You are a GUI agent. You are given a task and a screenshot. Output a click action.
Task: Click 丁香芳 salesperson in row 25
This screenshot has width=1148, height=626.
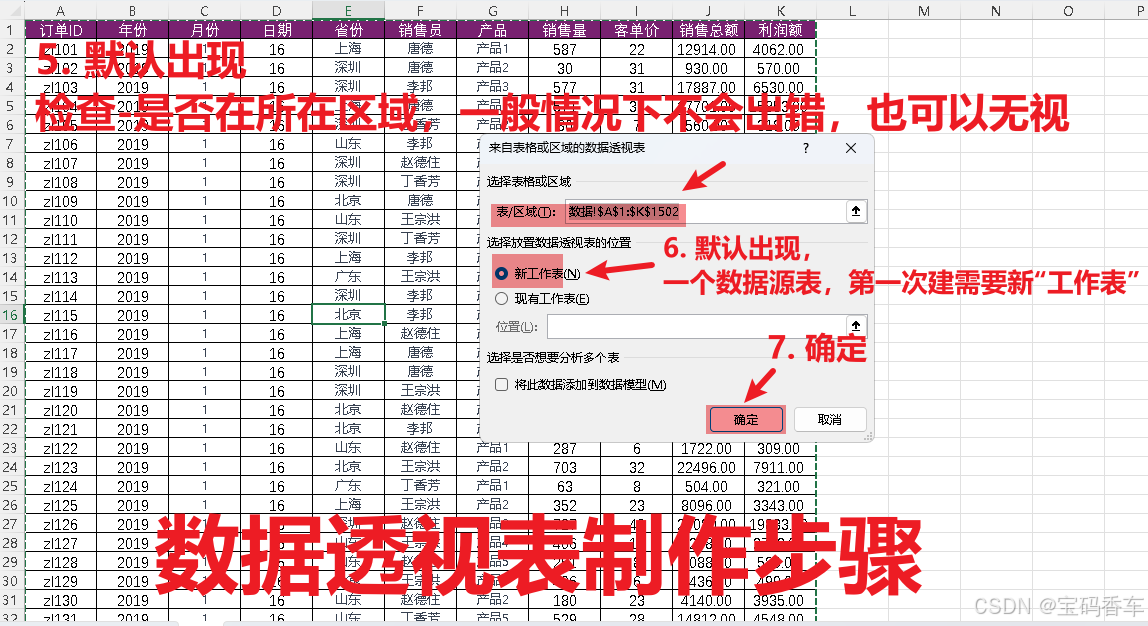[420, 486]
